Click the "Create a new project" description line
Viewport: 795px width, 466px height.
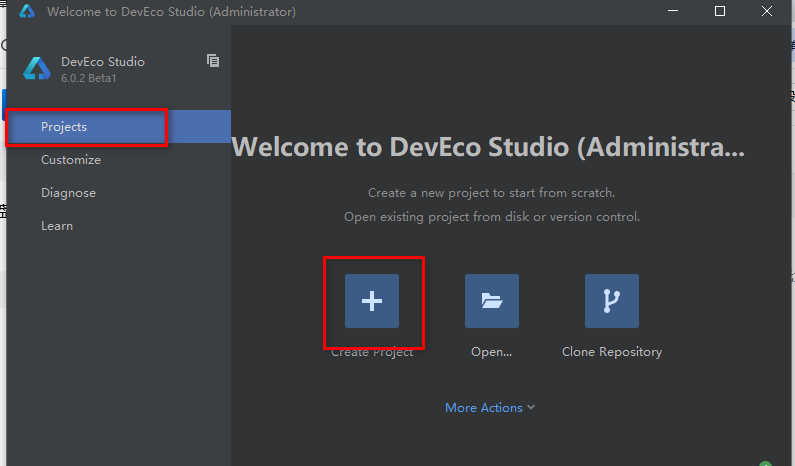point(491,193)
